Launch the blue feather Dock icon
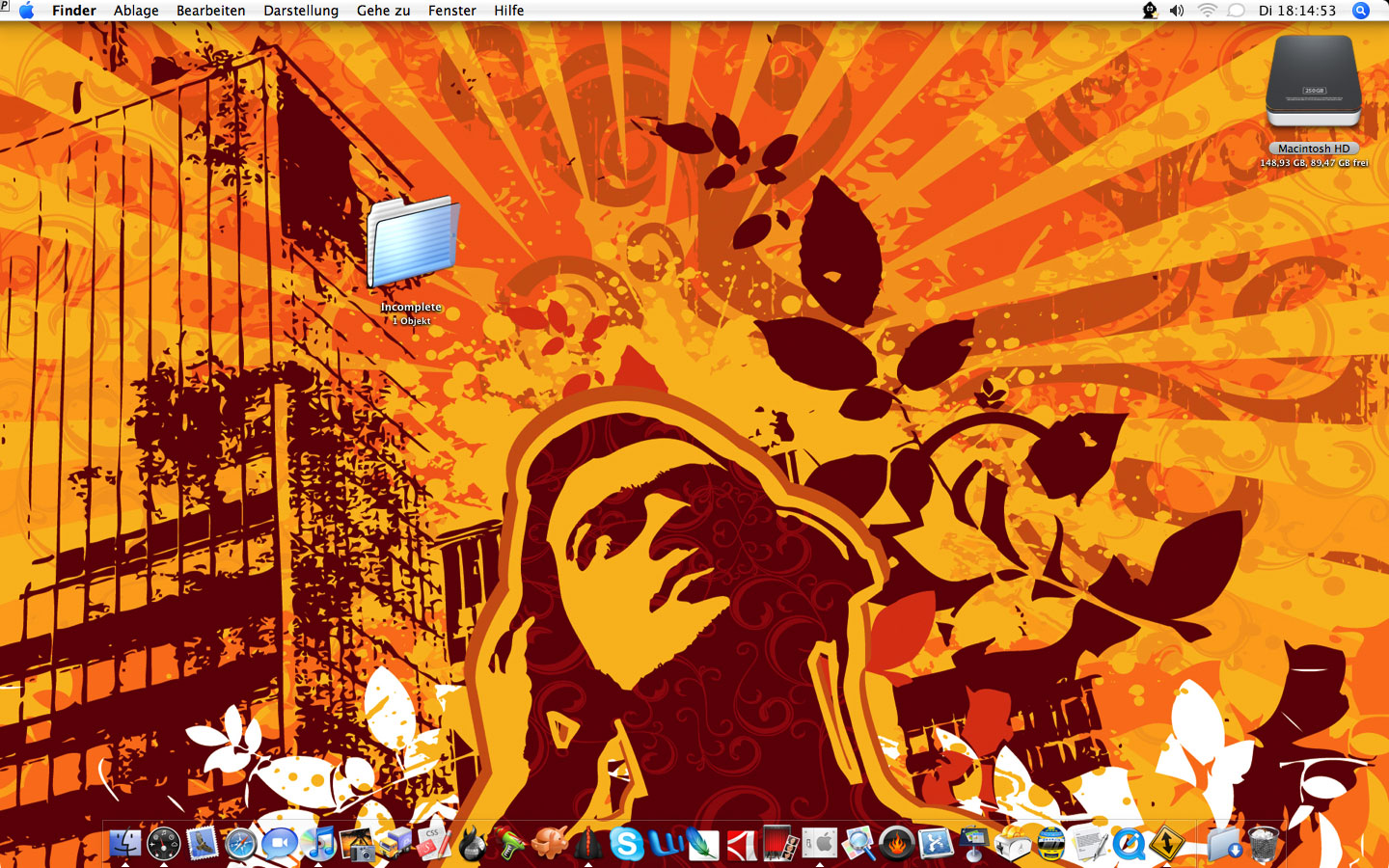This screenshot has height=868, width=1389. point(704,844)
